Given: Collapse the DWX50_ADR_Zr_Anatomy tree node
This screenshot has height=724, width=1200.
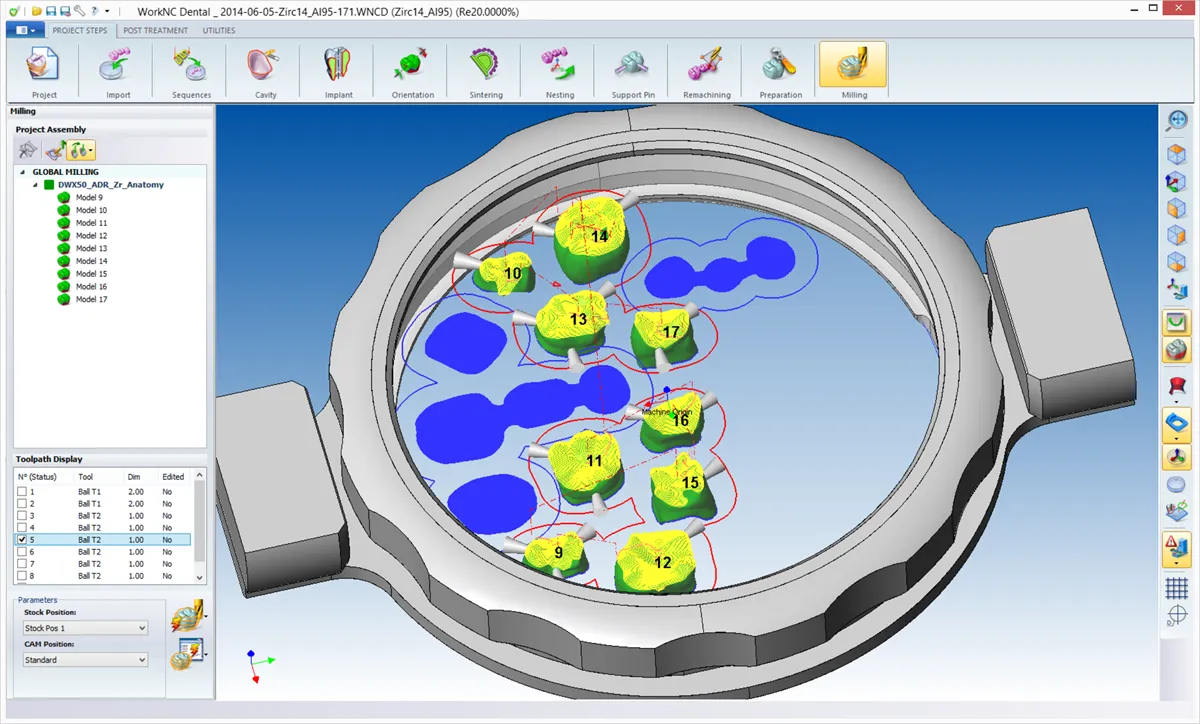Looking at the screenshot, I should [36, 185].
